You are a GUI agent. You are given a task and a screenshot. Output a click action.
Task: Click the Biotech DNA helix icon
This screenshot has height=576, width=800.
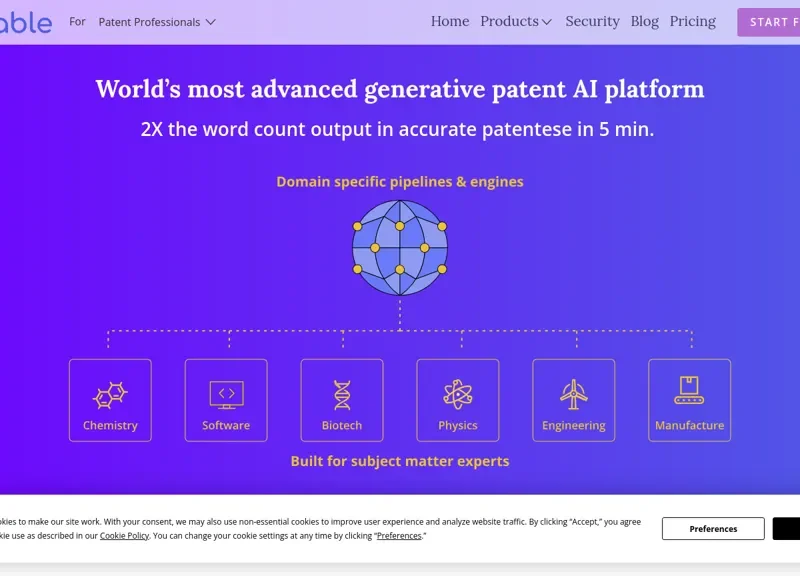(x=342, y=394)
